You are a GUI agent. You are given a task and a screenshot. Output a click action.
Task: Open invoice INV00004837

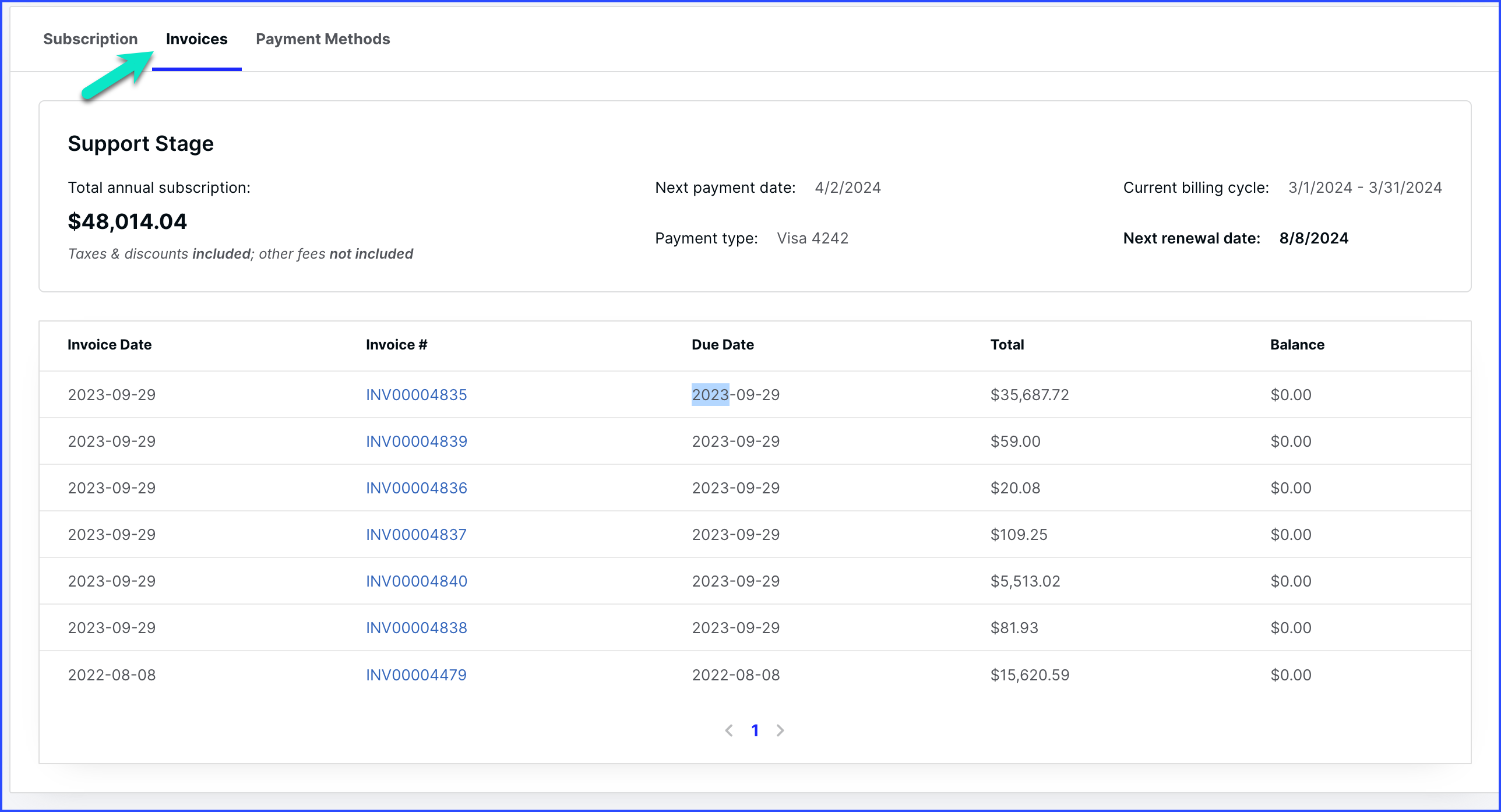point(416,535)
